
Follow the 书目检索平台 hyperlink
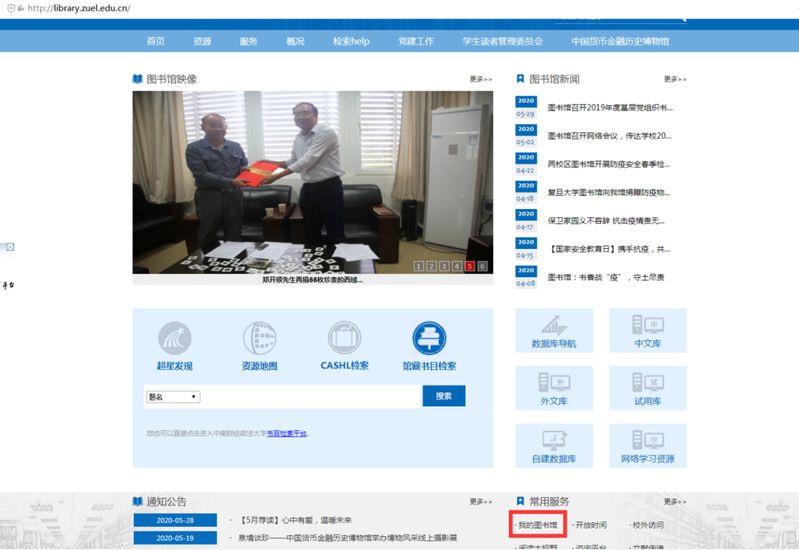[x=286, y=433]
